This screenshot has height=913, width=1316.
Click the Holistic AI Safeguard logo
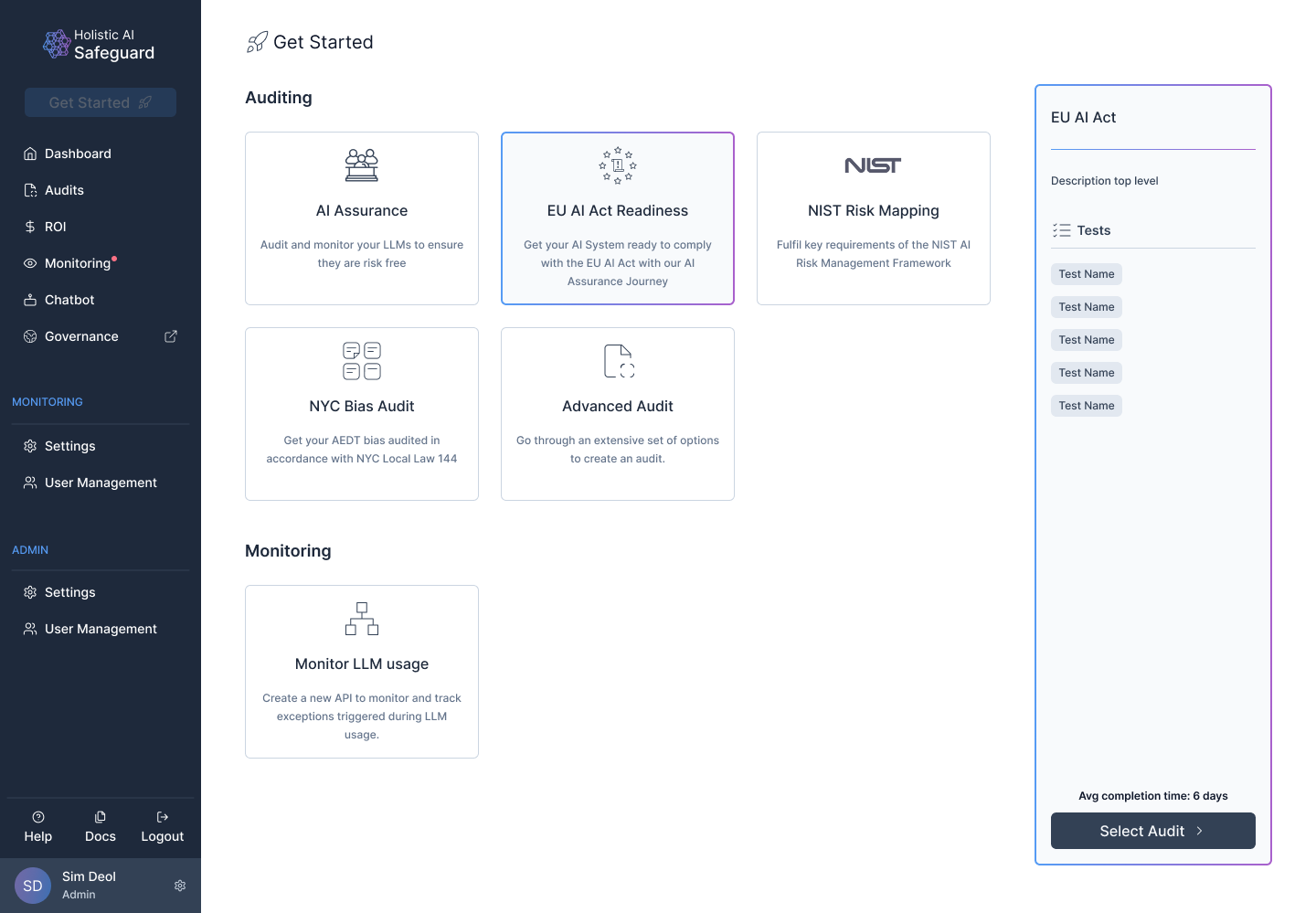(x=100, y=44)
